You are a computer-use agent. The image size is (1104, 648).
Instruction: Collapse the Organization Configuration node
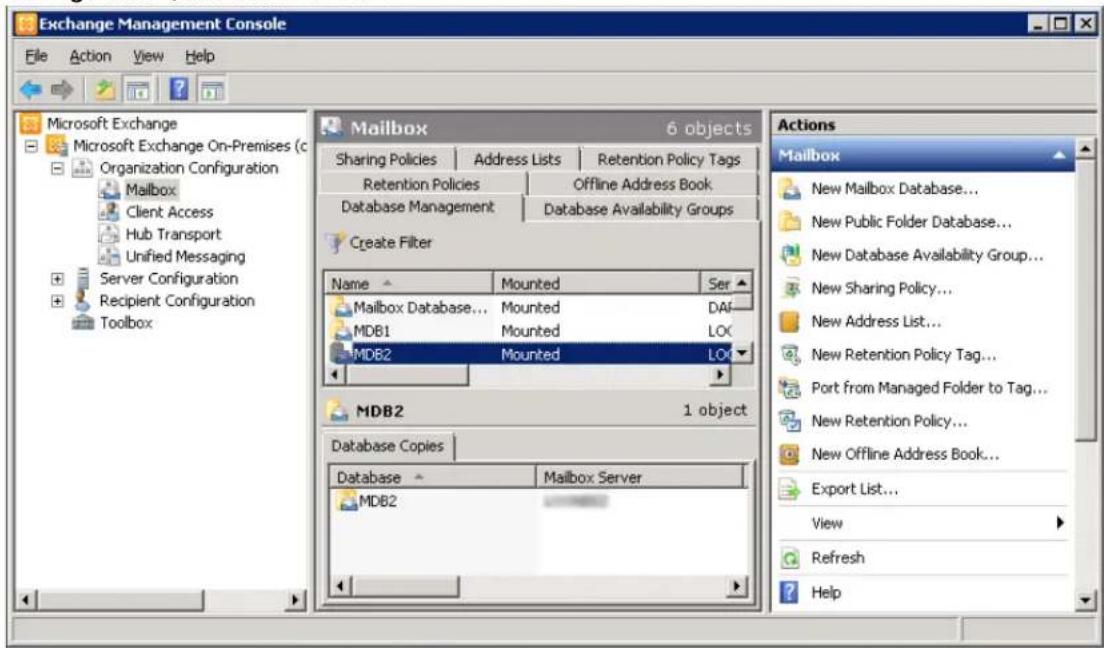57,168
